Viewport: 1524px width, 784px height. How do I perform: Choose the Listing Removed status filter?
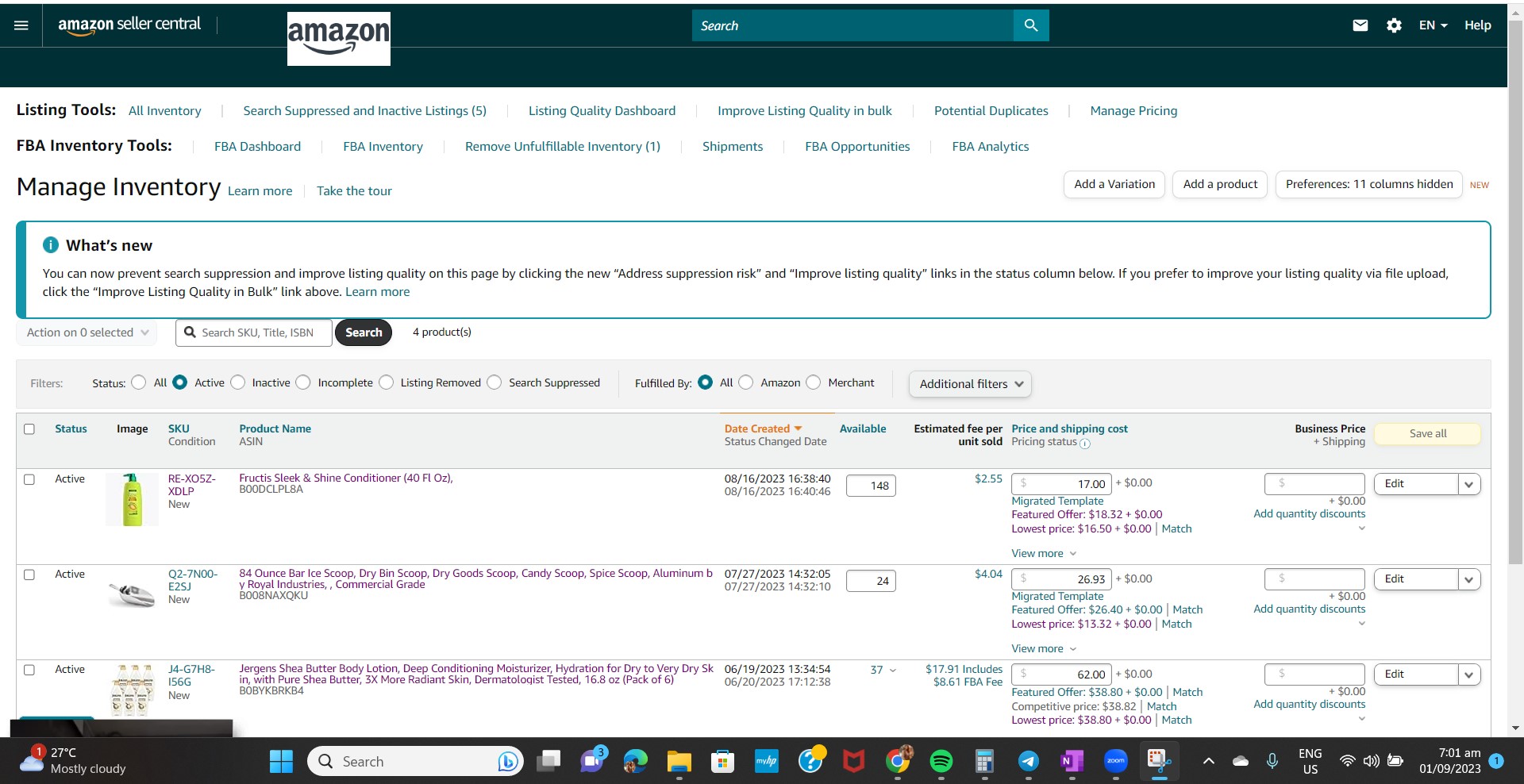pyautogui.click(x=386, y=382)
